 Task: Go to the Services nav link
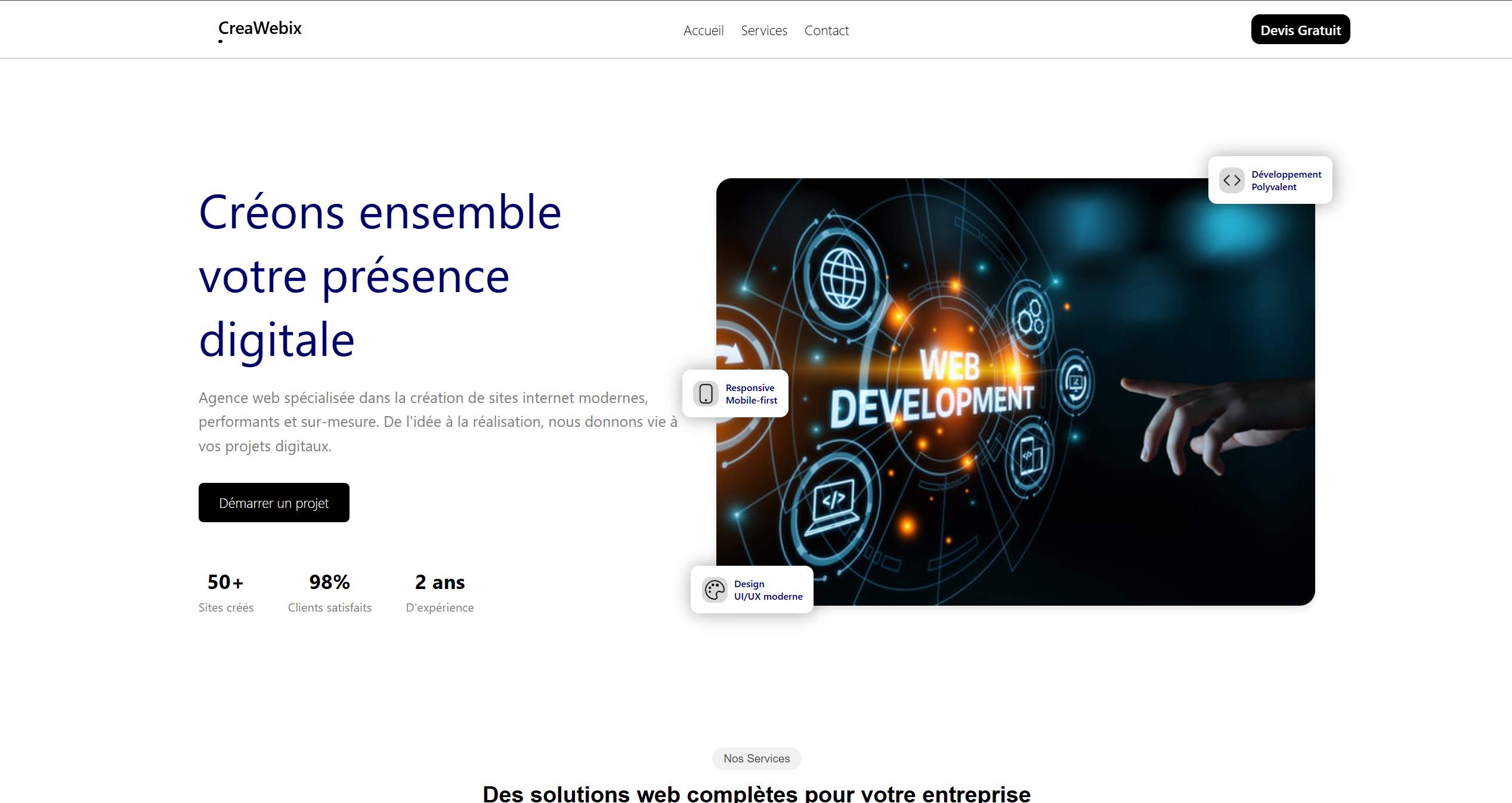point(763,30)
